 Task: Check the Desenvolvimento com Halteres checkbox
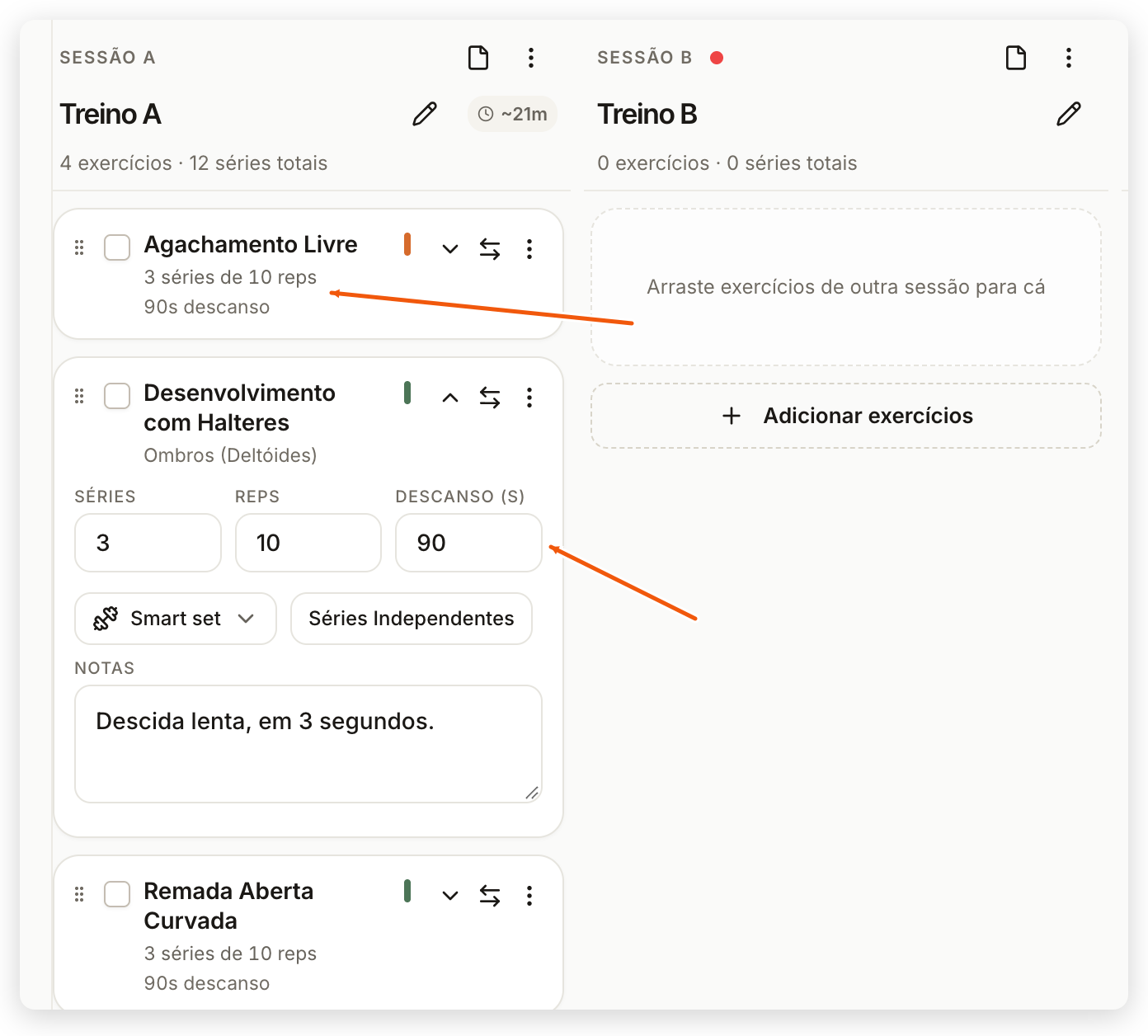click(x=117, y=396)
